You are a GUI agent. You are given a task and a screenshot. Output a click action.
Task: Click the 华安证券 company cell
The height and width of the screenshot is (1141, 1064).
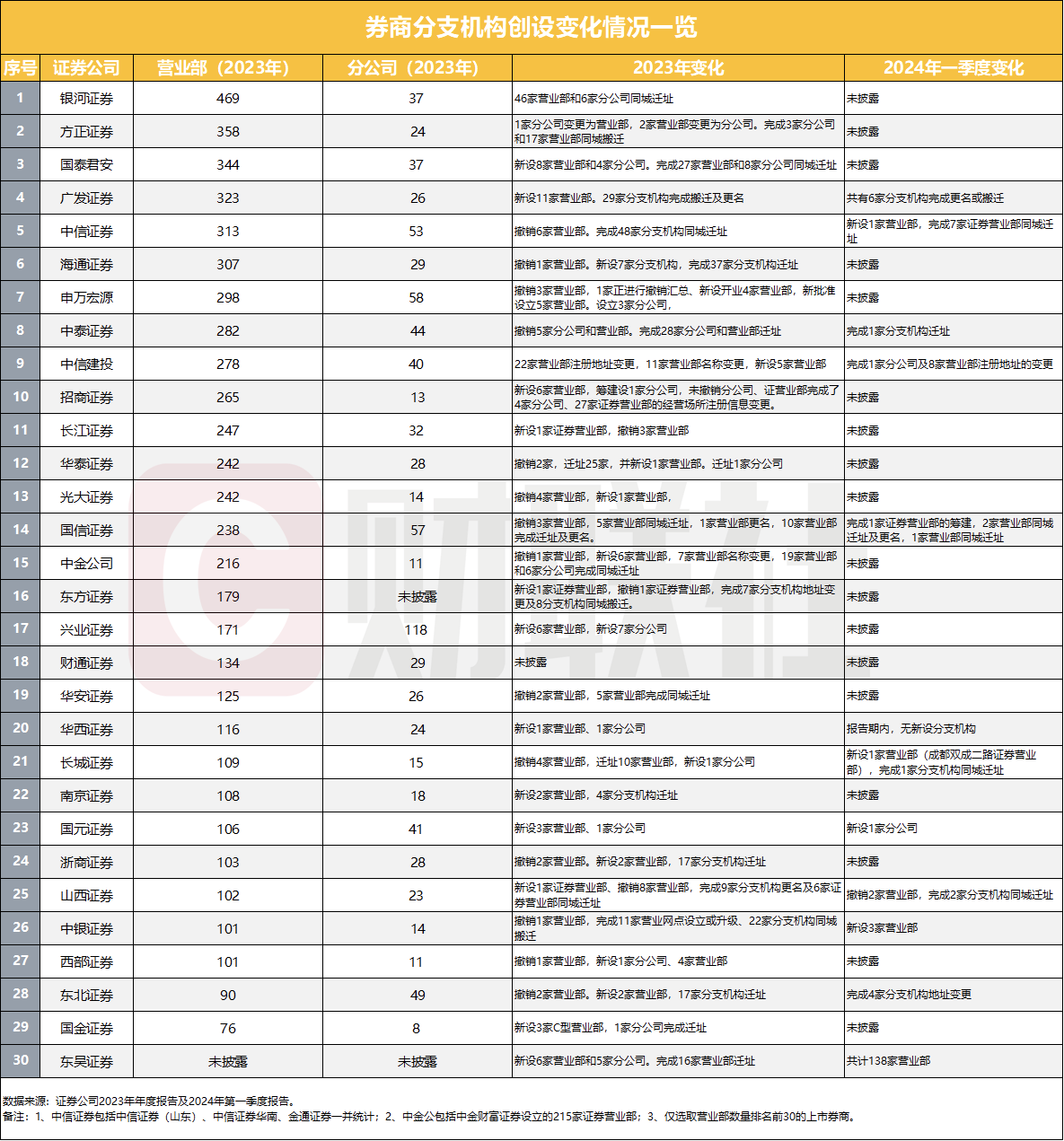86,697
